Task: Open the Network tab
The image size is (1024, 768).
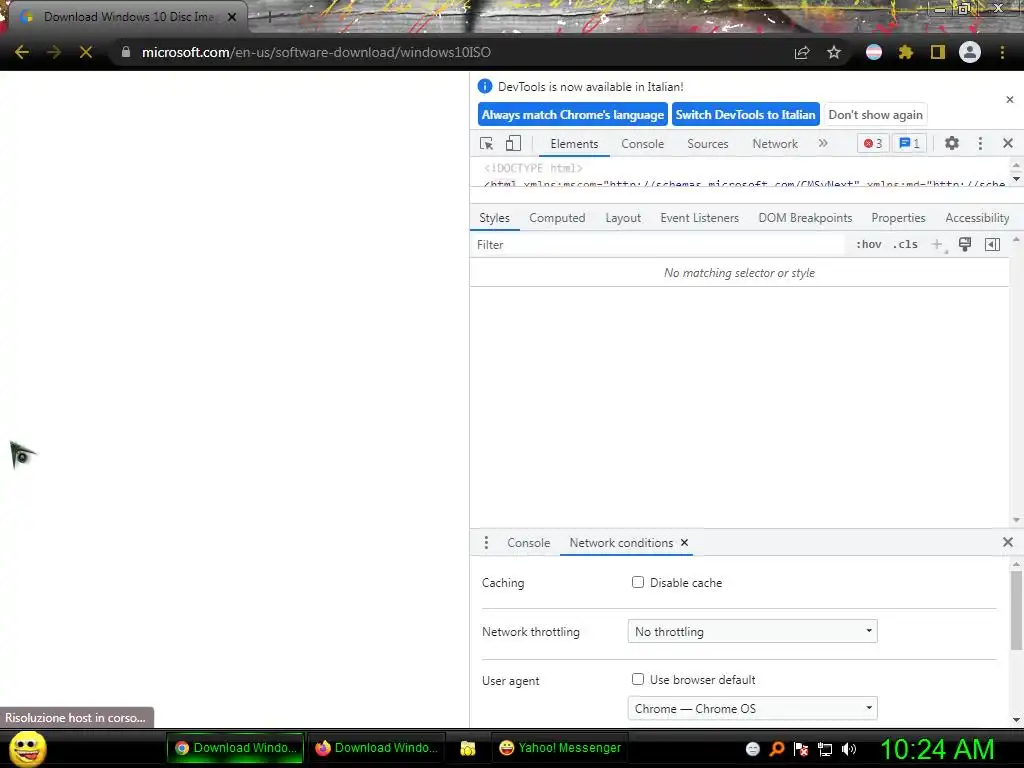Action: click(x=775, y=144)
